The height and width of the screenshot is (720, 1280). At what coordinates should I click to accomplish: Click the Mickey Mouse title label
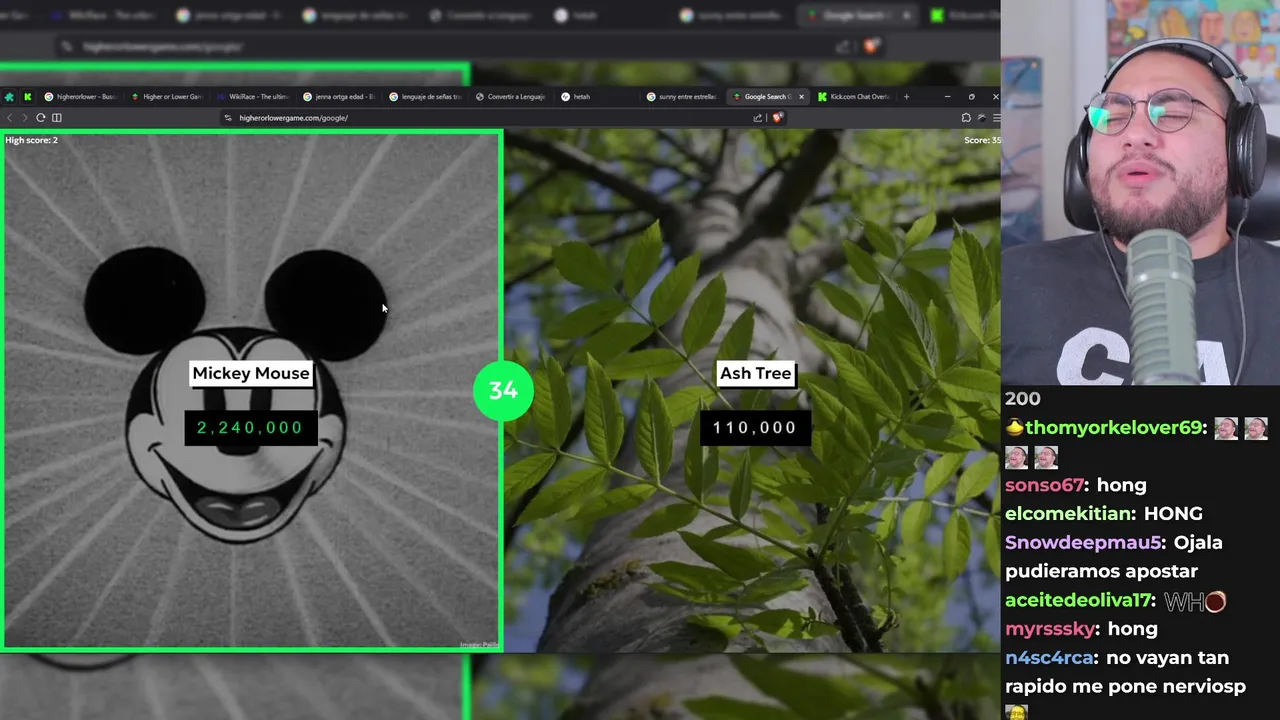251,373
